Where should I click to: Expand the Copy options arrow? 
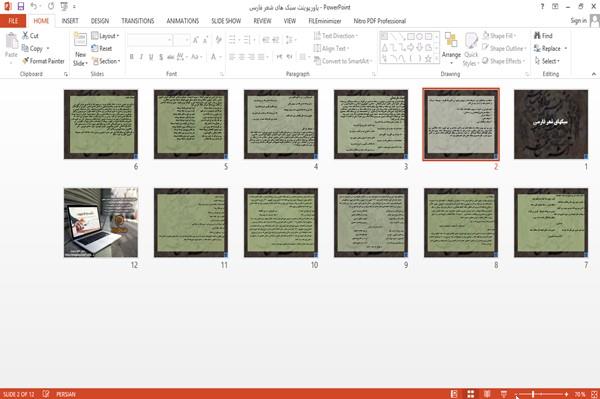48,49
